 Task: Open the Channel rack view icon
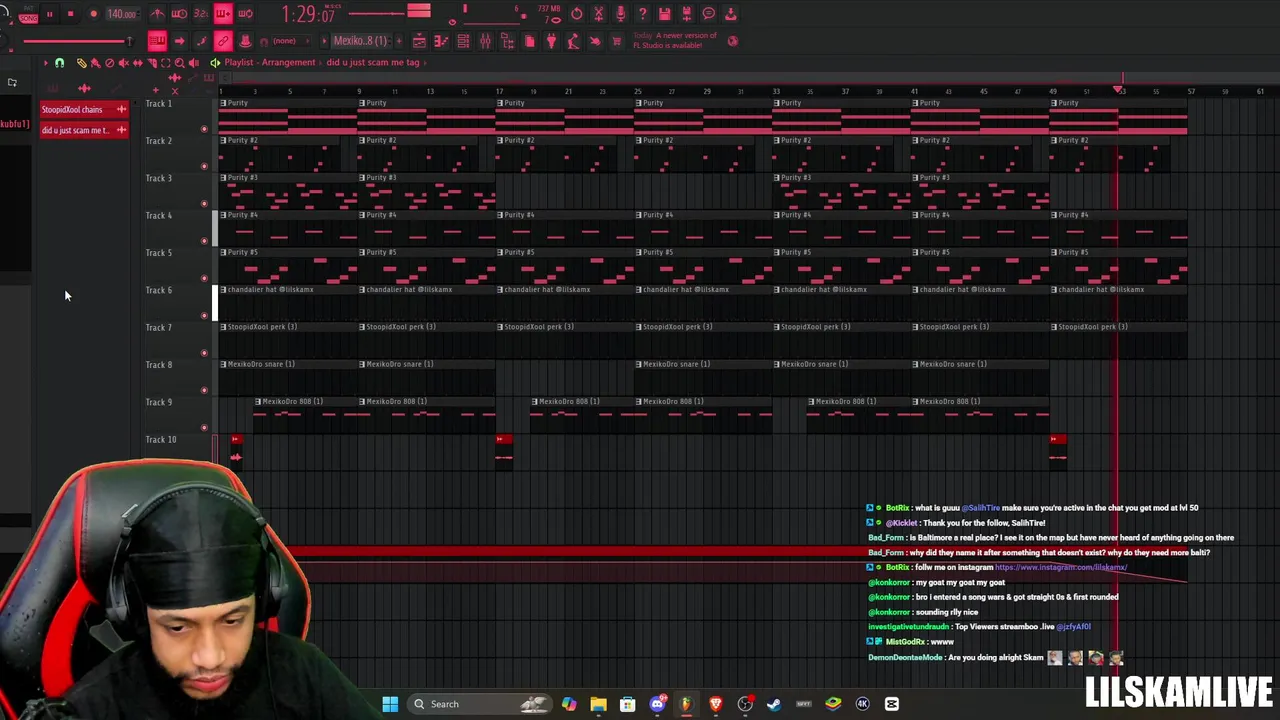pos(463,41)
